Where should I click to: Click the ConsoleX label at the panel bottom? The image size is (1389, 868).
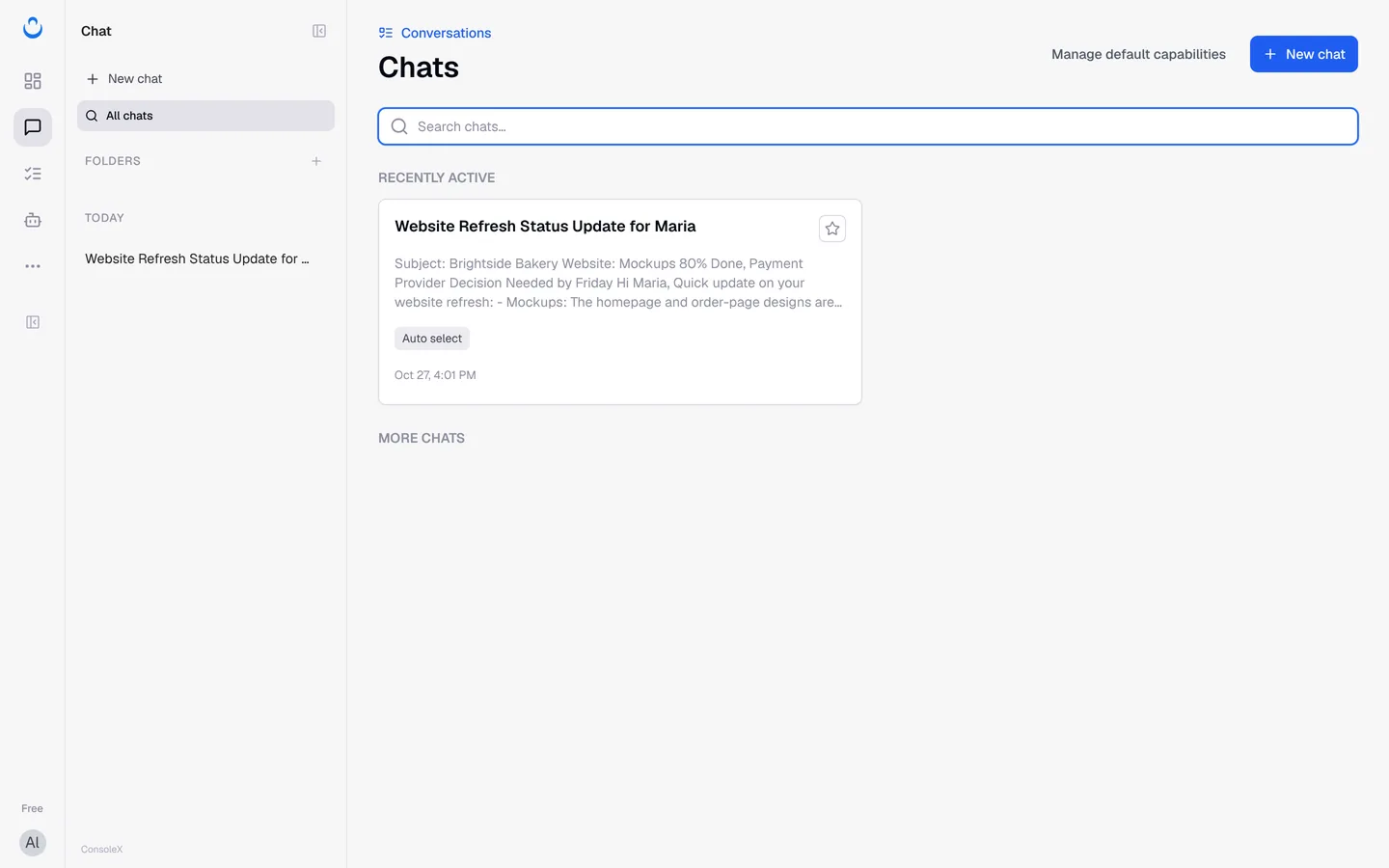point(102,850)
